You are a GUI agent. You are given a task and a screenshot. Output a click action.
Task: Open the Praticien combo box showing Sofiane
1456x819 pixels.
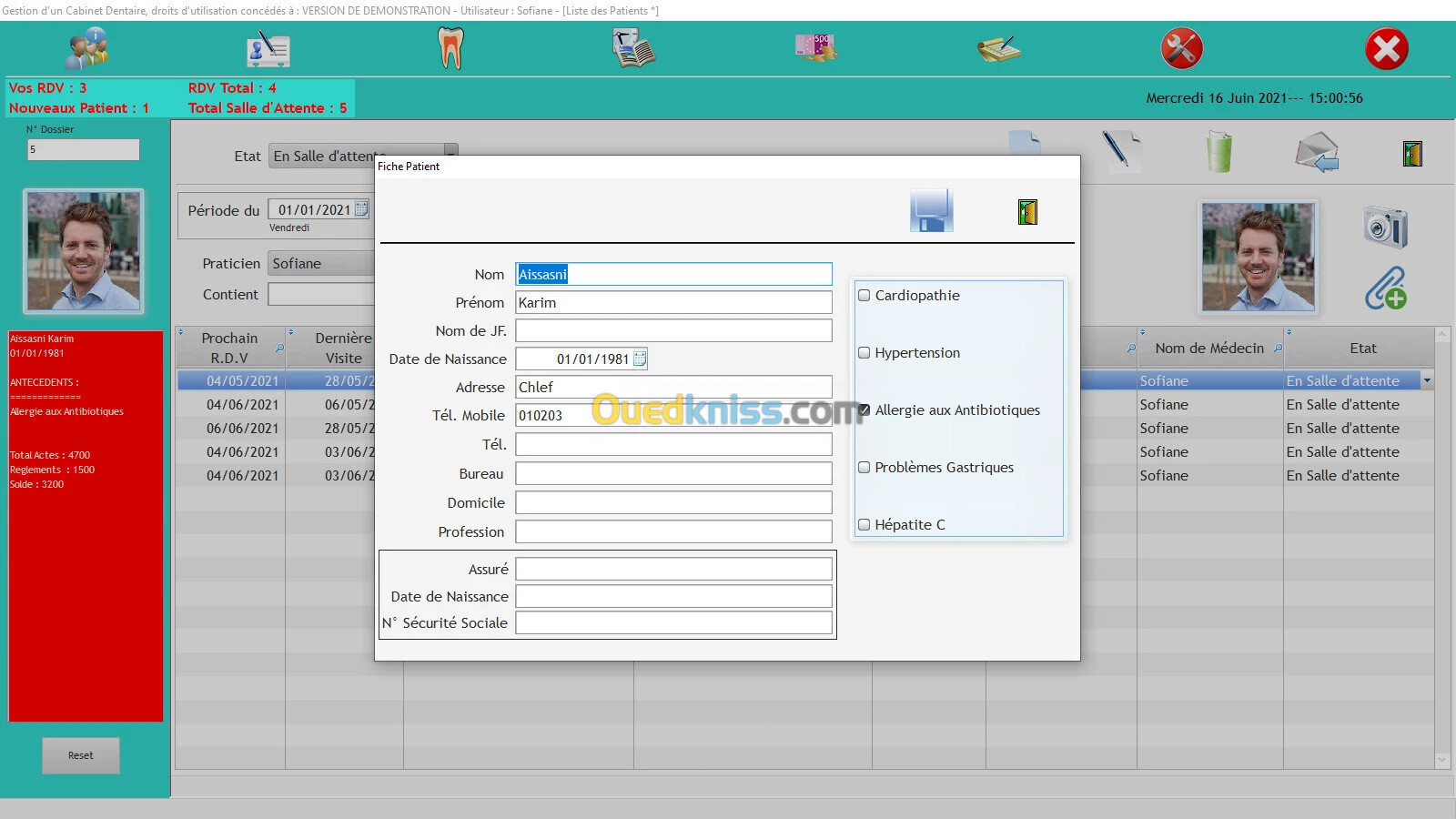coord(321,263)
